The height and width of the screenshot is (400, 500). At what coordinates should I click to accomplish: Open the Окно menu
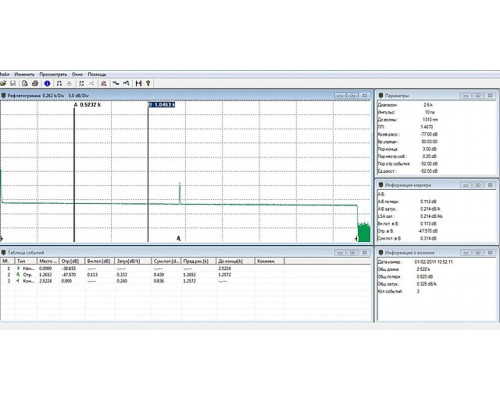coord(77,74)
